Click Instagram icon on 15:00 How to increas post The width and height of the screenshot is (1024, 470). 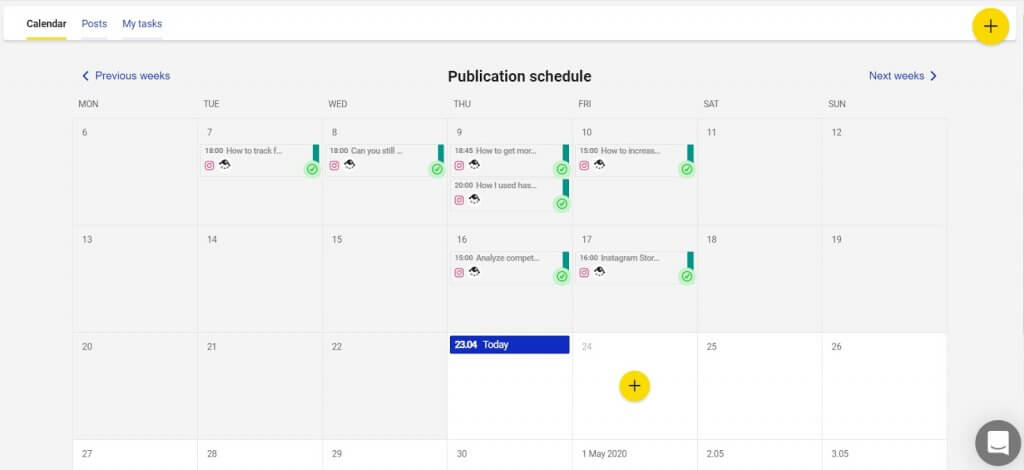click(x=584, y=166)
